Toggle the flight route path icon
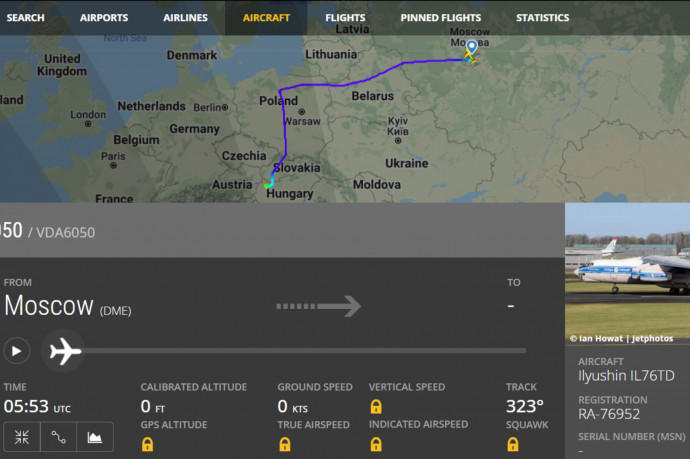690x459 pixels. (58, 437)
